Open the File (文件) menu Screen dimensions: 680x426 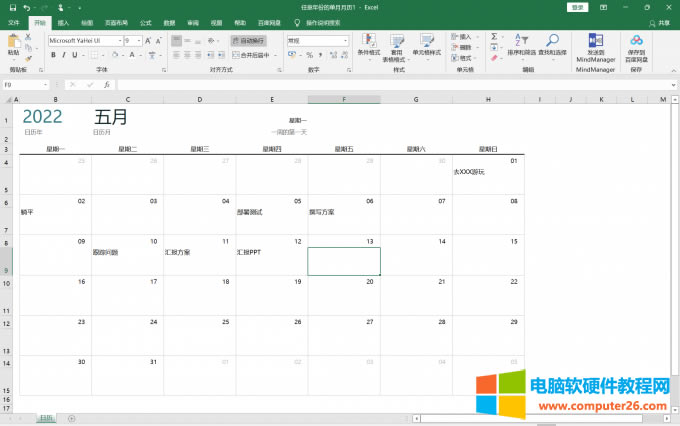pos(14,21)
